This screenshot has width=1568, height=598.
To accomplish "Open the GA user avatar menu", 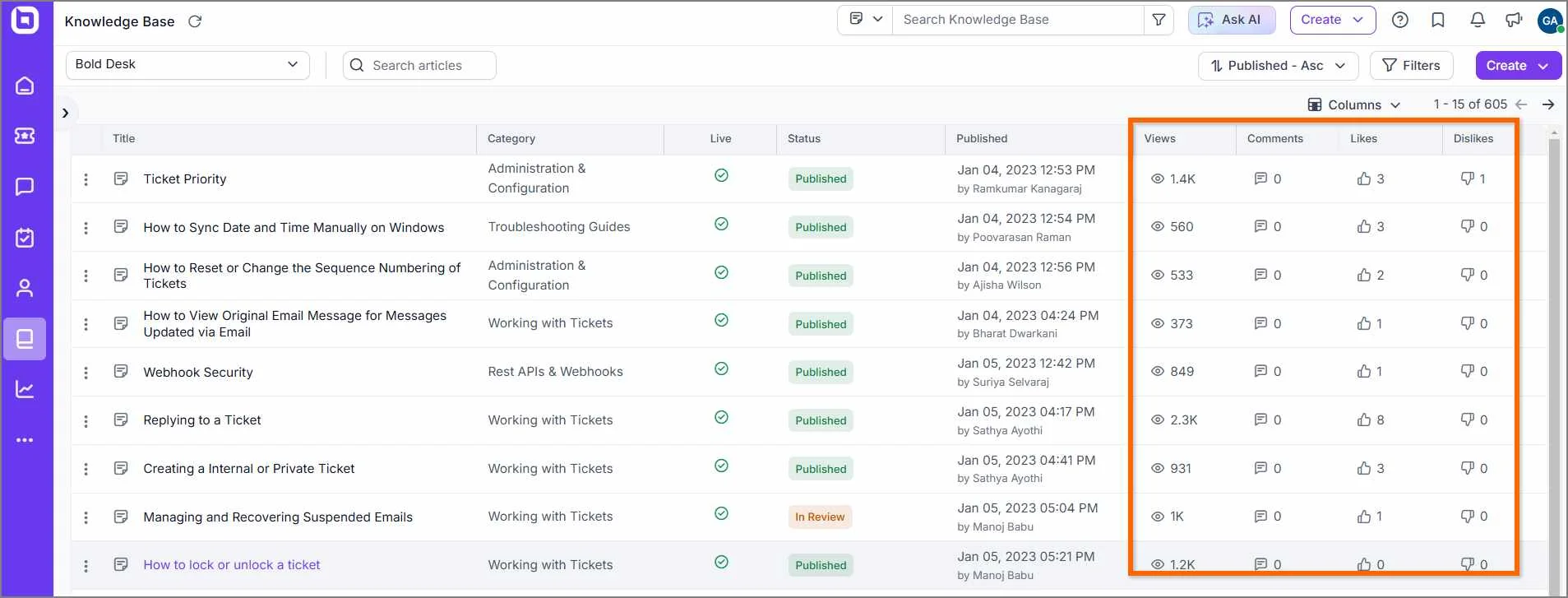I will (x=1551, y=21).
